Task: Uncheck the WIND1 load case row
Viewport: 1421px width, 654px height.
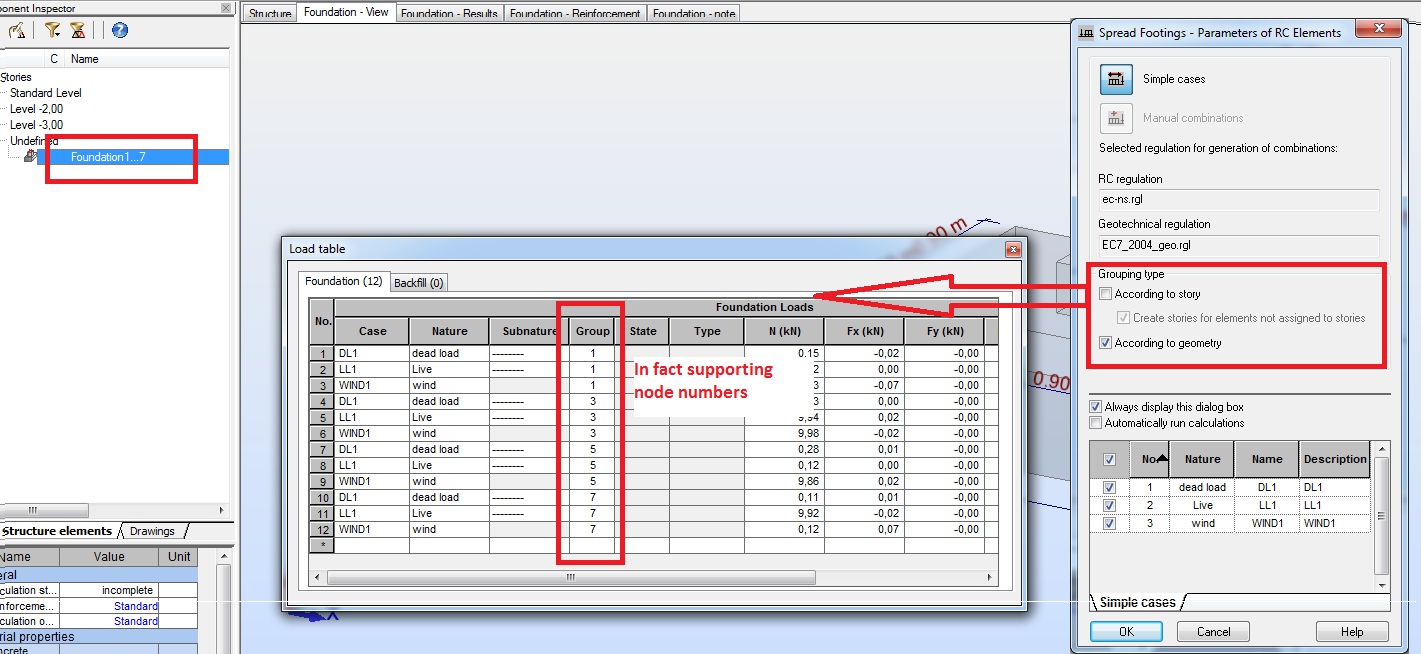Action: (1109, 523)
